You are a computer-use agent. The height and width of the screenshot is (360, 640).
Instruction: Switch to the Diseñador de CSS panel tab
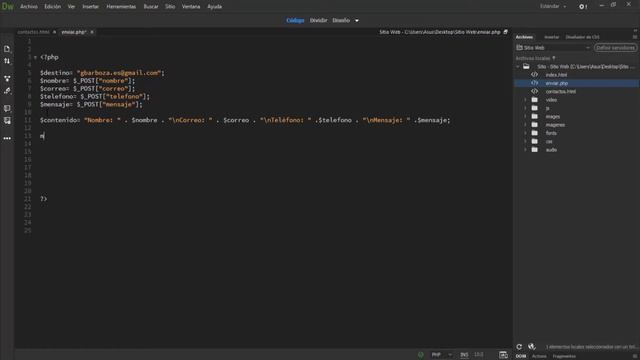coord(582,37)
